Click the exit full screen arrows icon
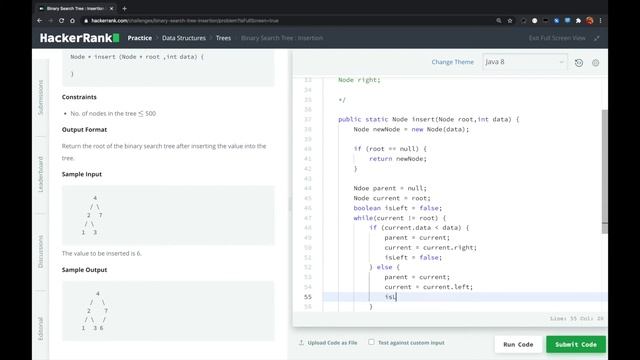 [596, 38]
